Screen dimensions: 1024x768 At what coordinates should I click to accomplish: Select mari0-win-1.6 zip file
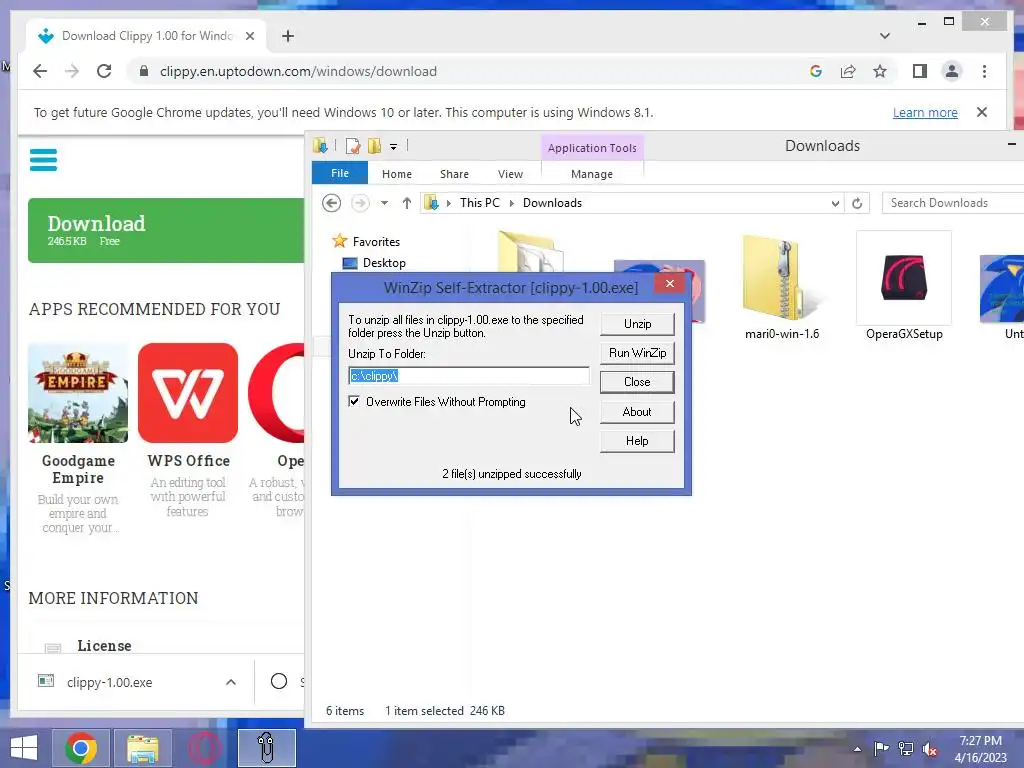(x=782, y=288)
